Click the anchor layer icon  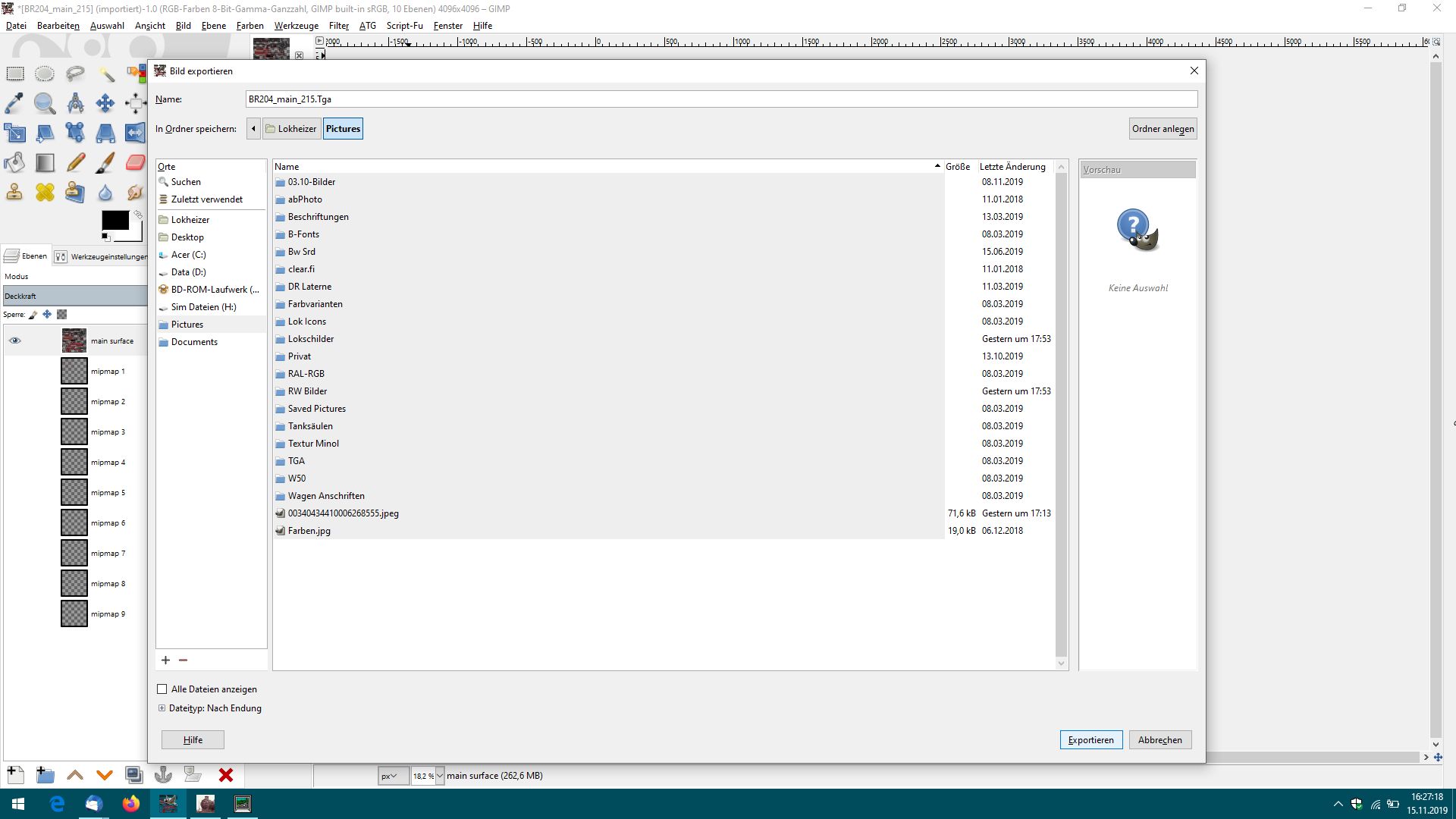pyautogui.click(x=163, y=775)
